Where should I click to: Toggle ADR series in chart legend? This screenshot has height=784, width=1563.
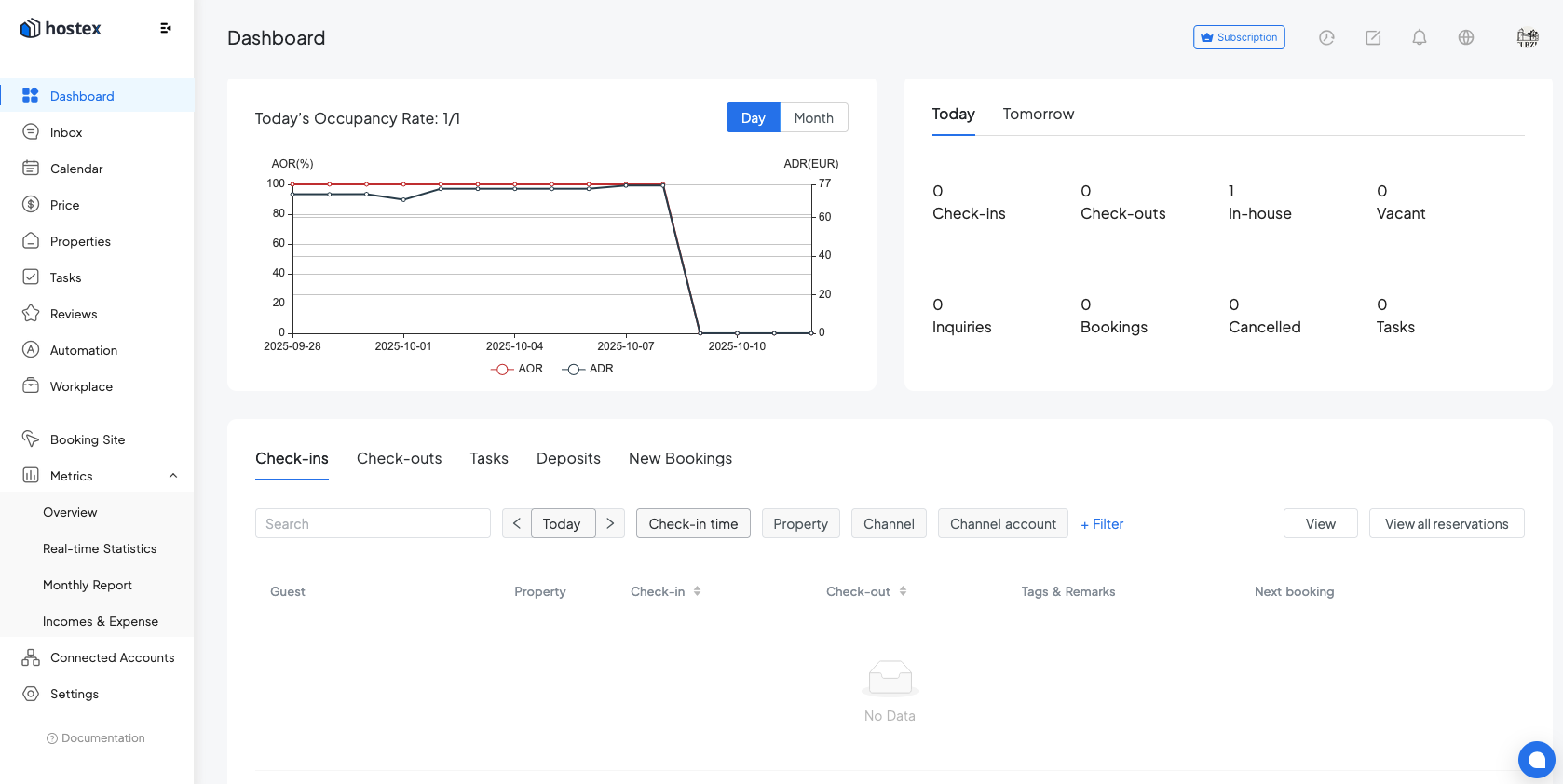588,369
